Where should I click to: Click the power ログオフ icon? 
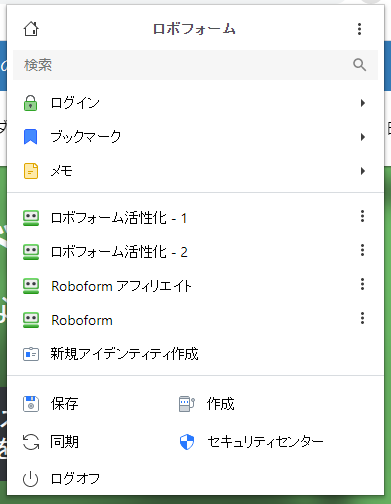point(31,479)
